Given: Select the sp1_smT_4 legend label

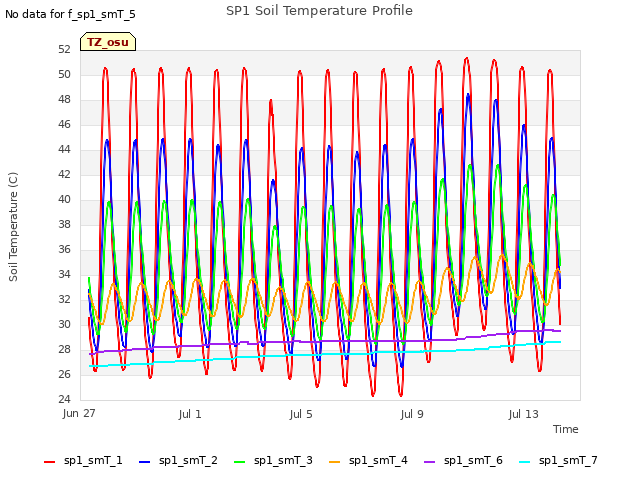Looking at the screenshot, I should tap(378, 461).
